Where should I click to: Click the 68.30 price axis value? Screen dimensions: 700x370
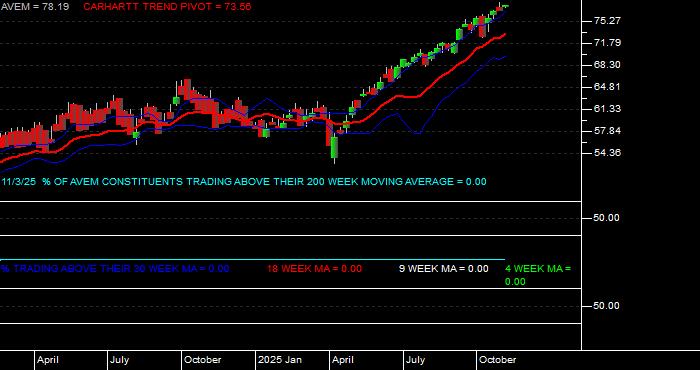click(x=608, y=65)
